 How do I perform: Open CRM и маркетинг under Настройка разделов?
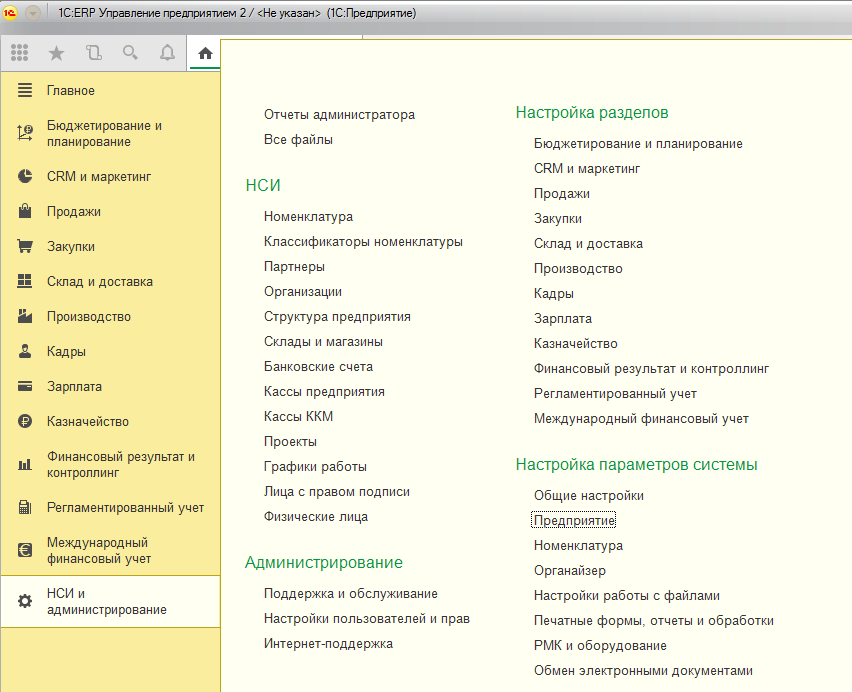pyautogui.click(x=587, y=169)
